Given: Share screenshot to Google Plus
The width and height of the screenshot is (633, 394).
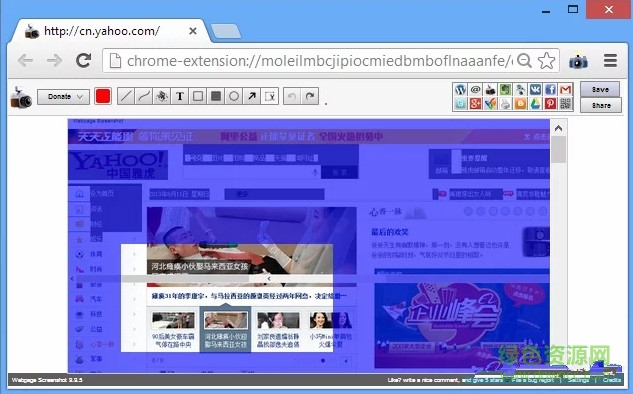Looking at the screenshot, I should coord(476,104).
